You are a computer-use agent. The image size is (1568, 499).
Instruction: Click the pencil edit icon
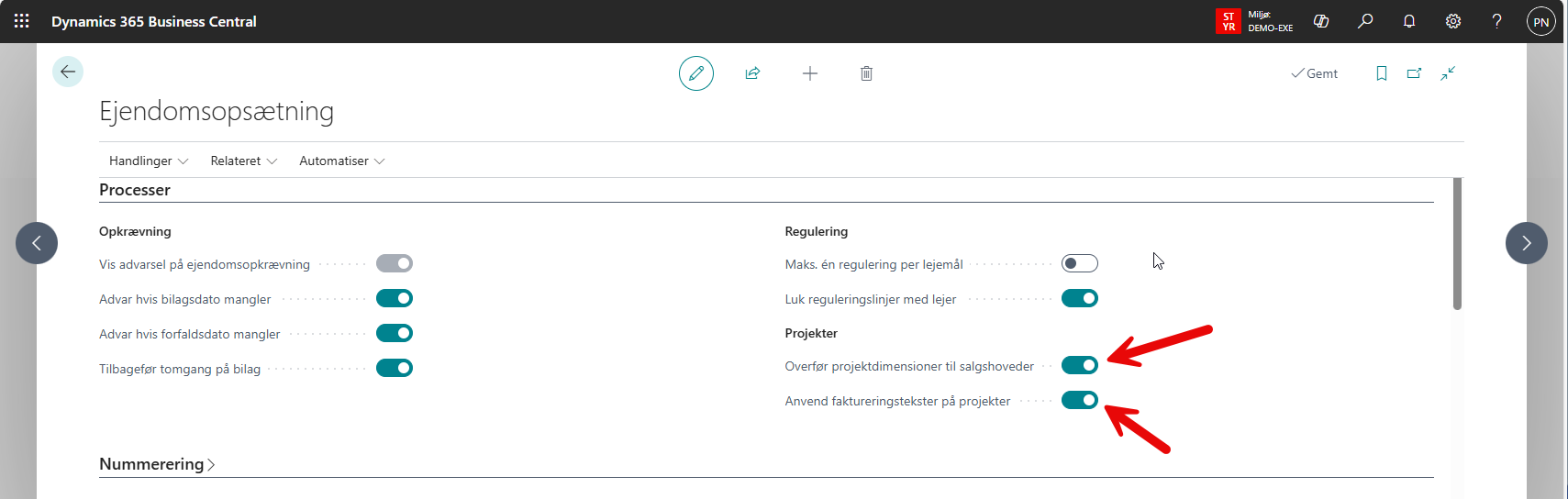point(696,73)
